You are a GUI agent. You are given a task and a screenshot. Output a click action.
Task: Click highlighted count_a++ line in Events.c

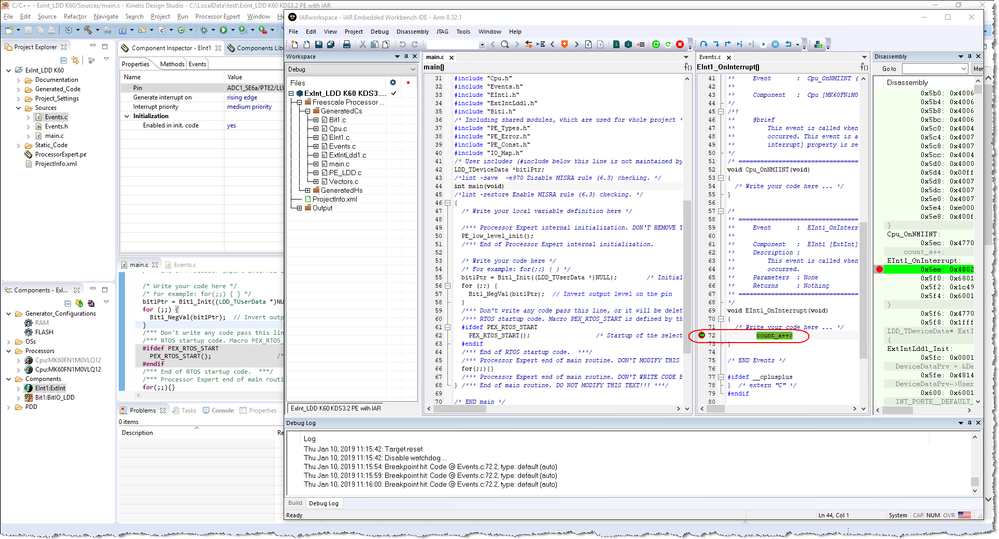tap(774, 335)
